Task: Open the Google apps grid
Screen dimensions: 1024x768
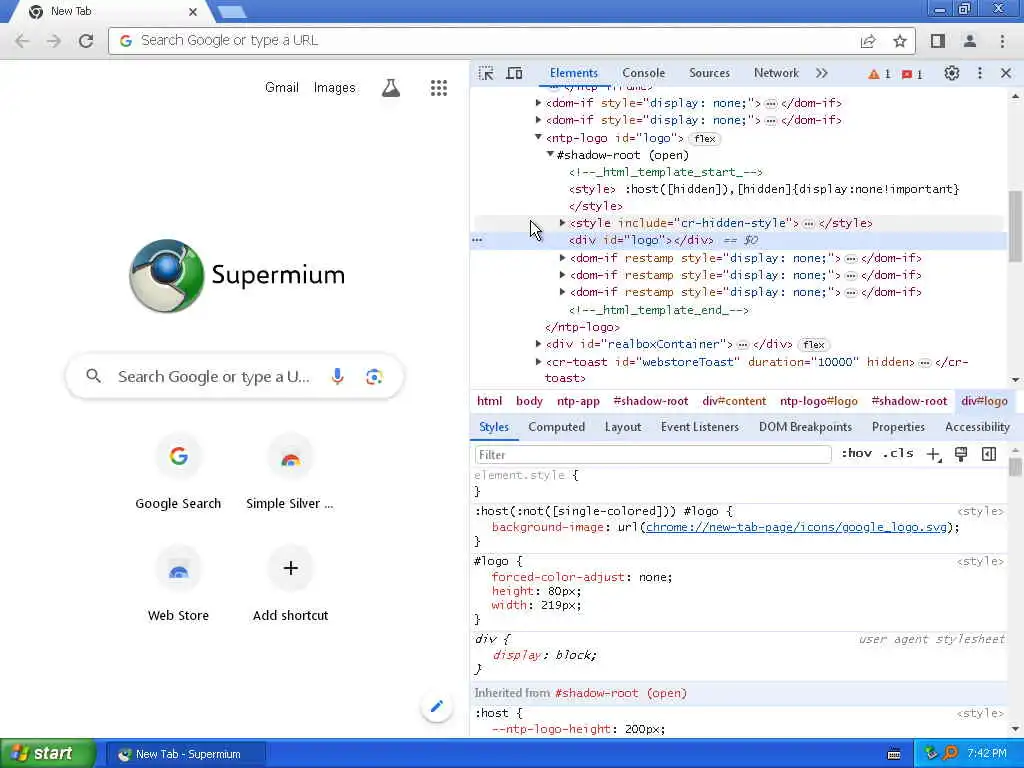Action: (439, 88)
